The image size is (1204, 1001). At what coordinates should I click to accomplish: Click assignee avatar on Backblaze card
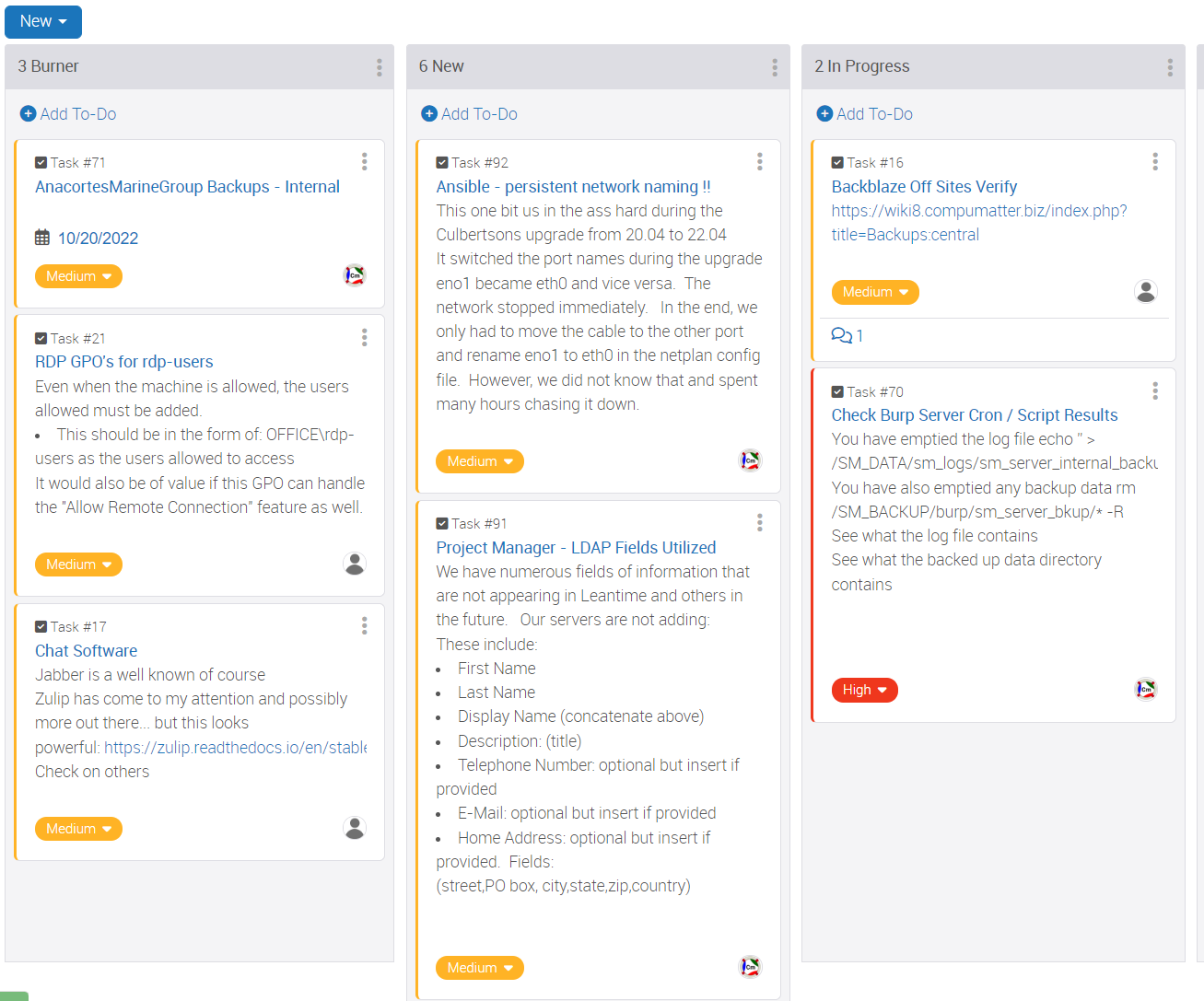coord(1146,291)
